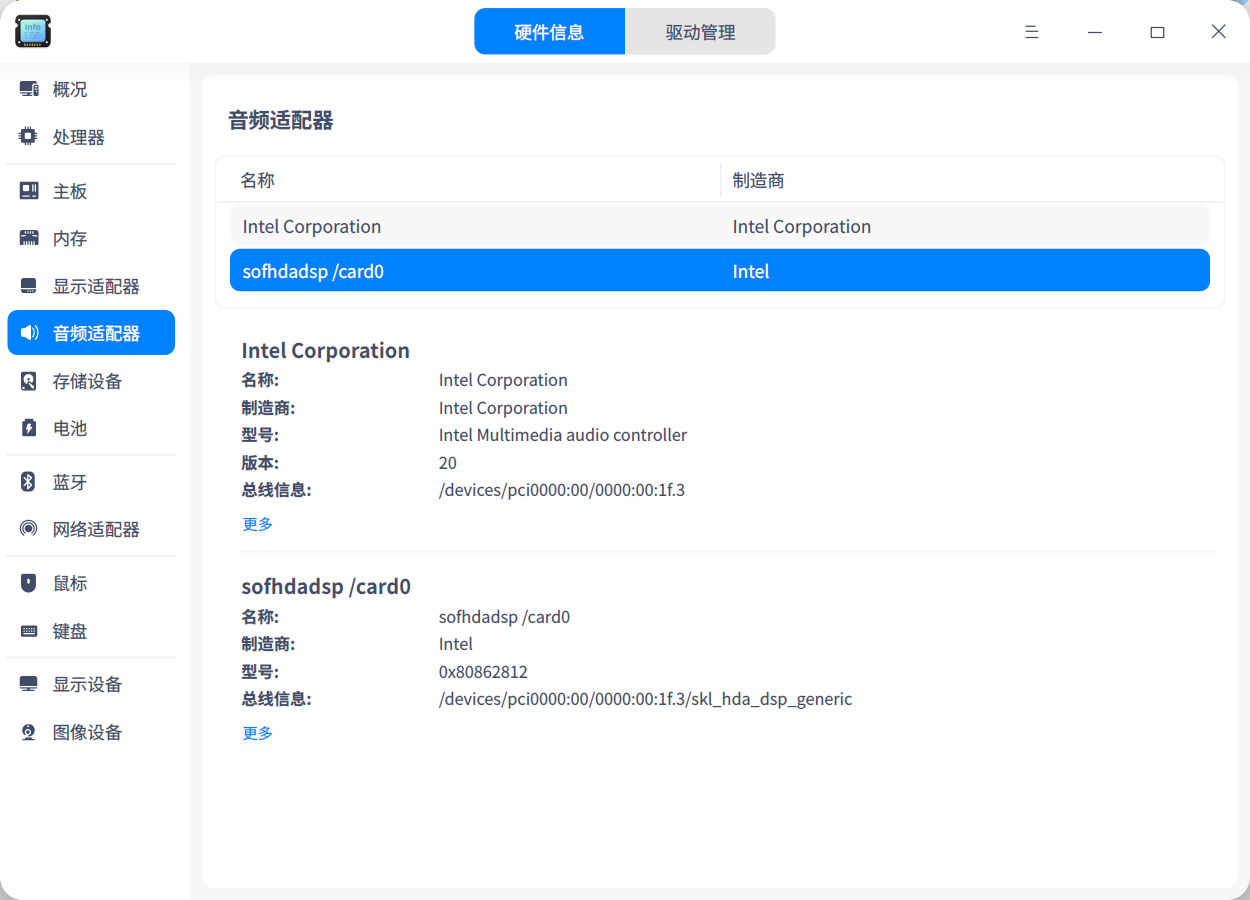This screenshot has height=900, width=1250.
Task: Go to 处理器 sidebar label
Action: (79, 137)
